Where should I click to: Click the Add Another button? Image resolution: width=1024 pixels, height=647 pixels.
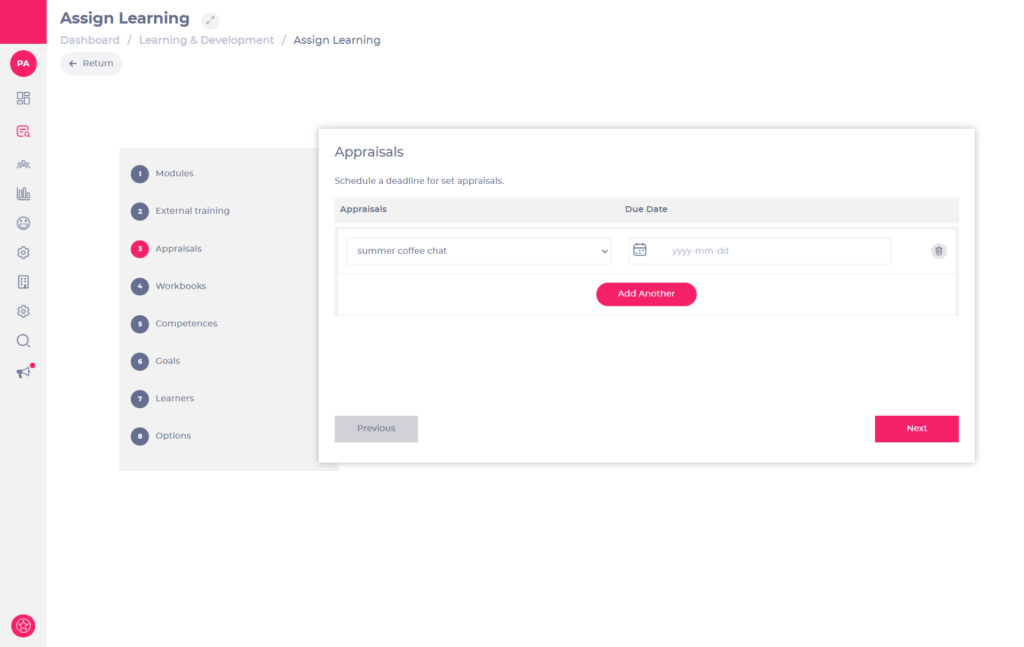point(646,294)
